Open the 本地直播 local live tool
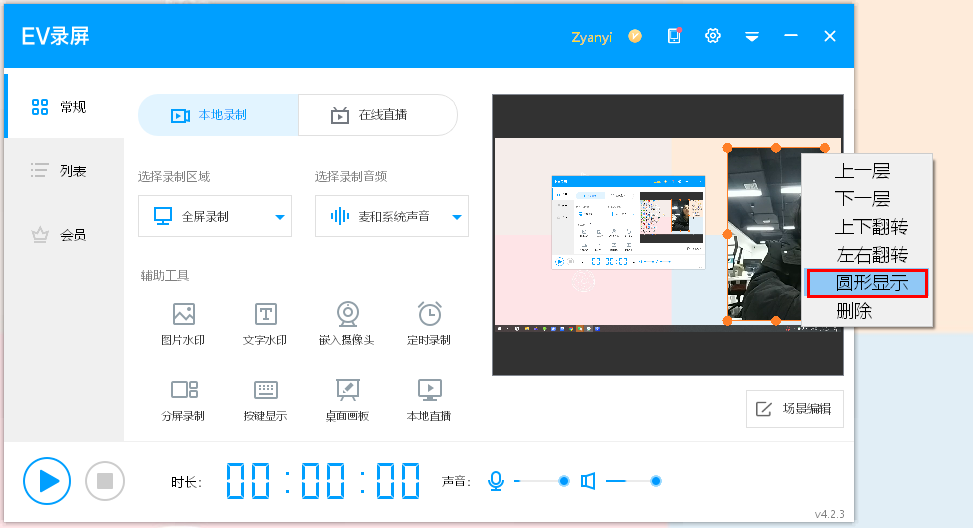Viewport: 973px width, 528px height. [429, 399]
